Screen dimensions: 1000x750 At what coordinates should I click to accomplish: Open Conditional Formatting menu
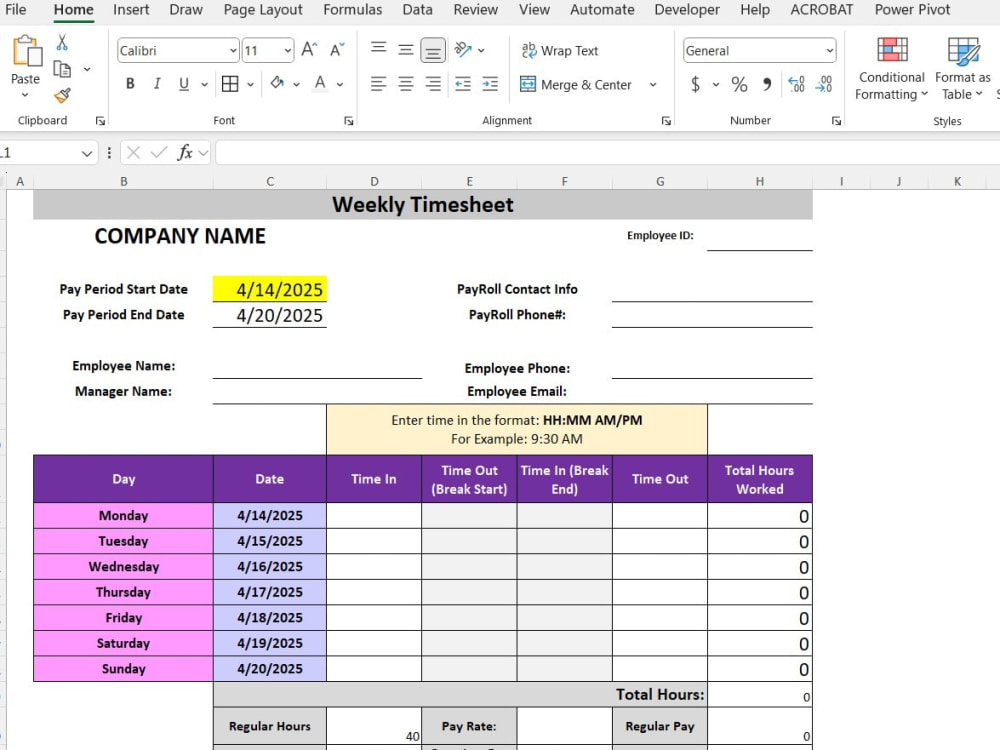892,69
